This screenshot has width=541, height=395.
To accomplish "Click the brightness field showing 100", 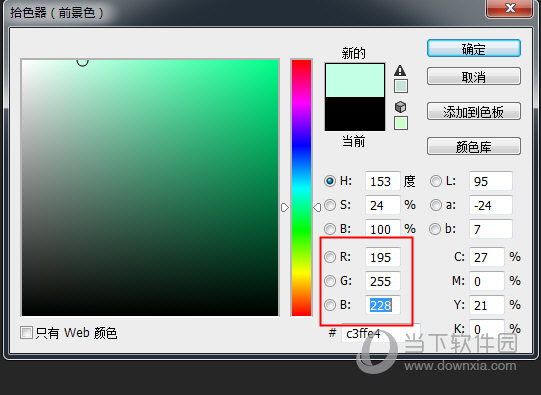I will pos(383,229).
